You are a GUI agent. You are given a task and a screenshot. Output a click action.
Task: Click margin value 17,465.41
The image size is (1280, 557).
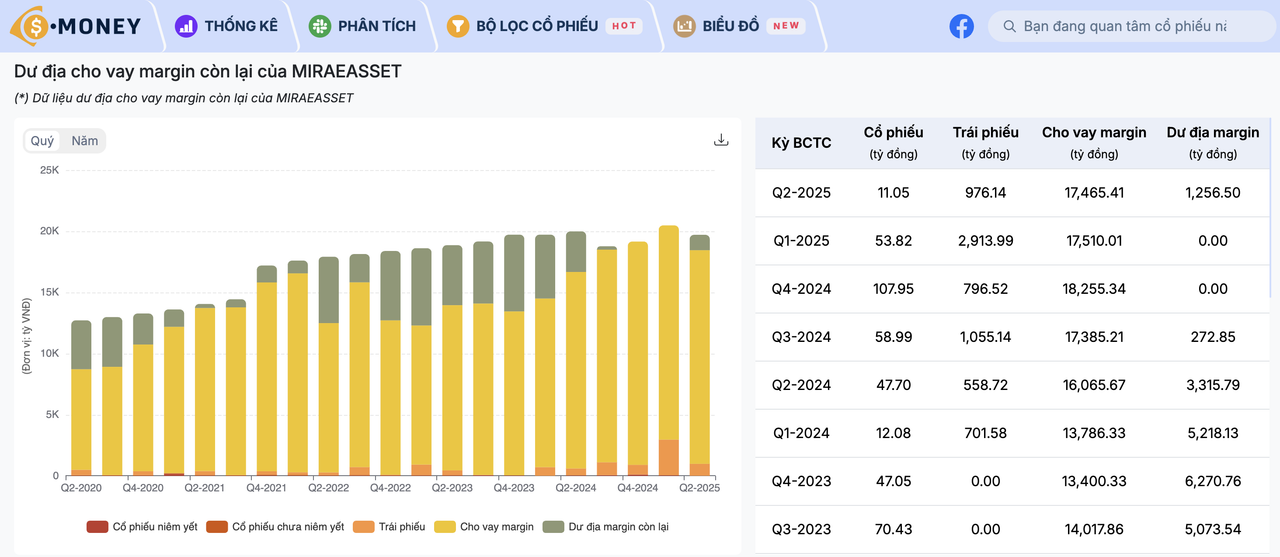[x=1094, y=193]
